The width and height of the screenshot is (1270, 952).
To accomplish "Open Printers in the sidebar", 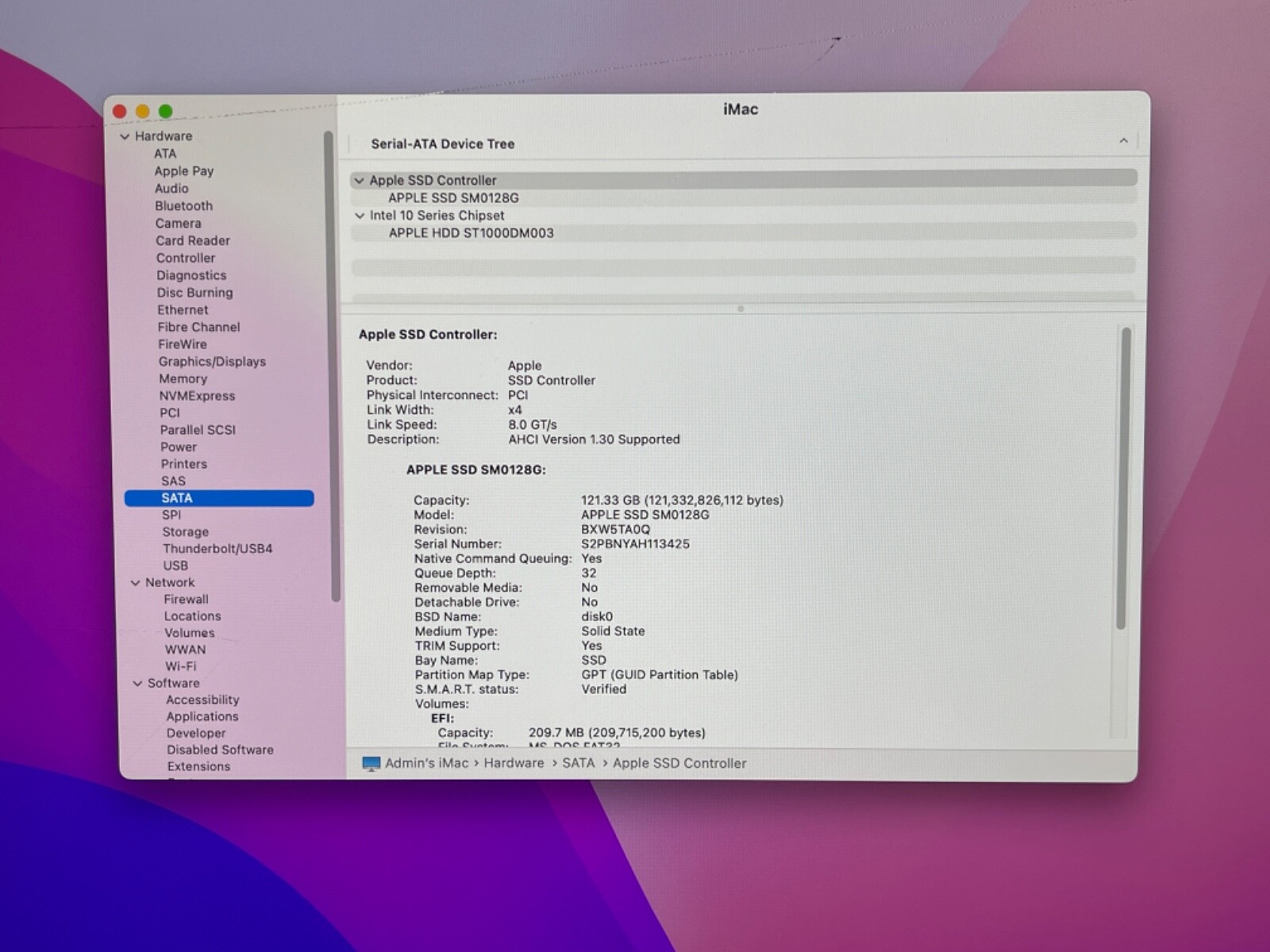I will click(x=183, y=464).
